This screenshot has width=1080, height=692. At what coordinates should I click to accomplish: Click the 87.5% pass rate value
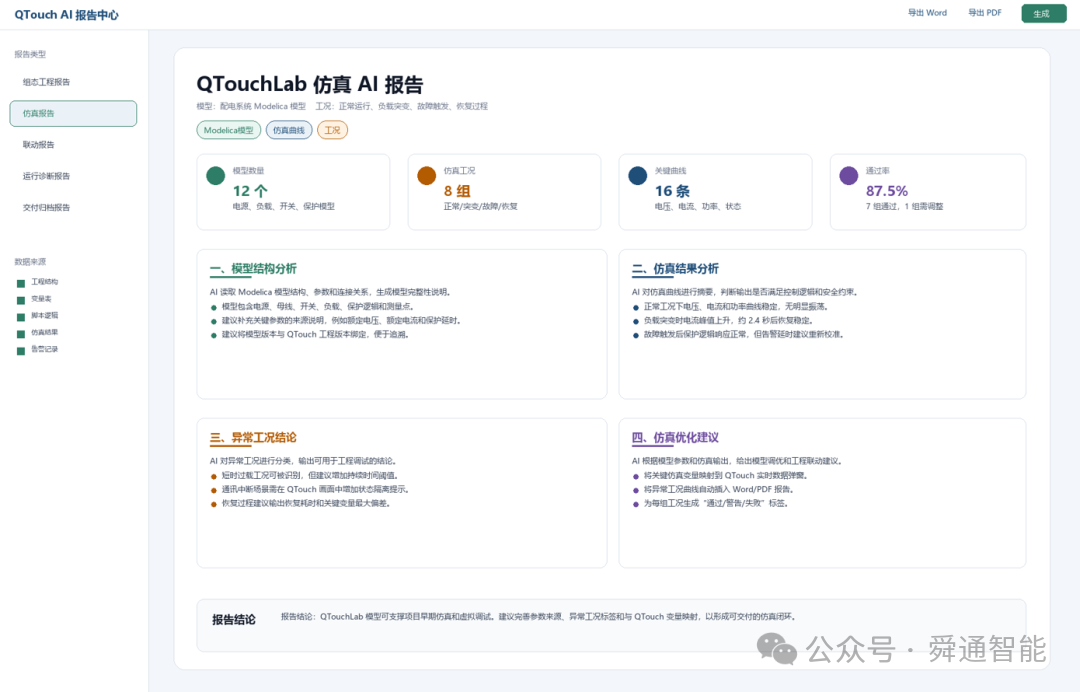tap(886, 191)
